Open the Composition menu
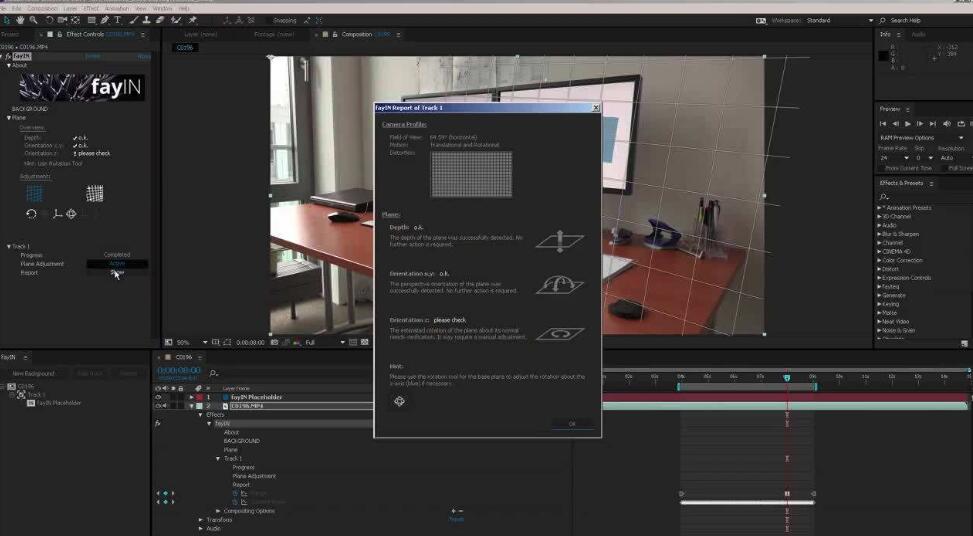The width and height of the screenshot is (973, 536). coord(42,9)
